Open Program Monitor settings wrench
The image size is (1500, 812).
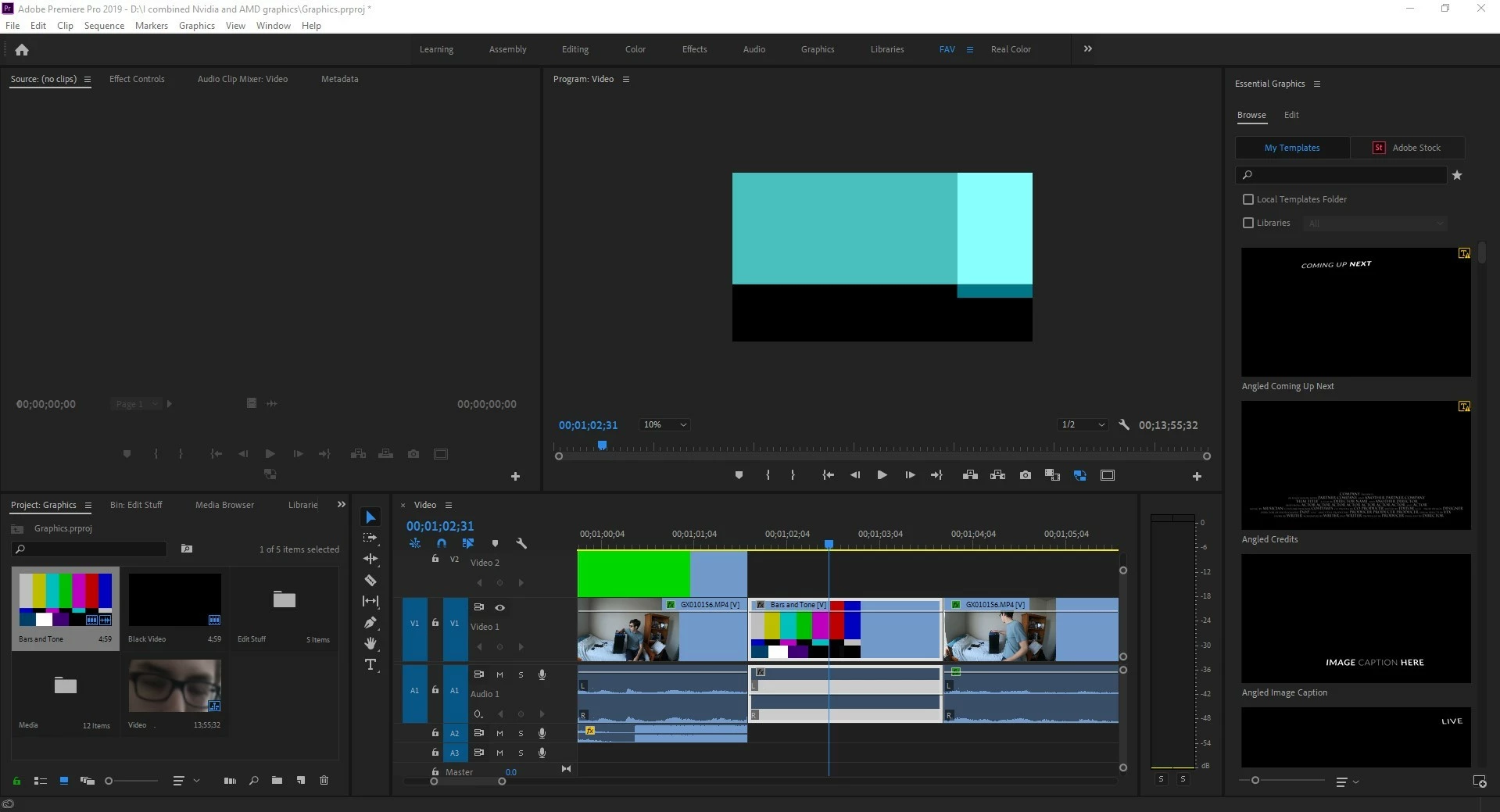pos(1123,425)
